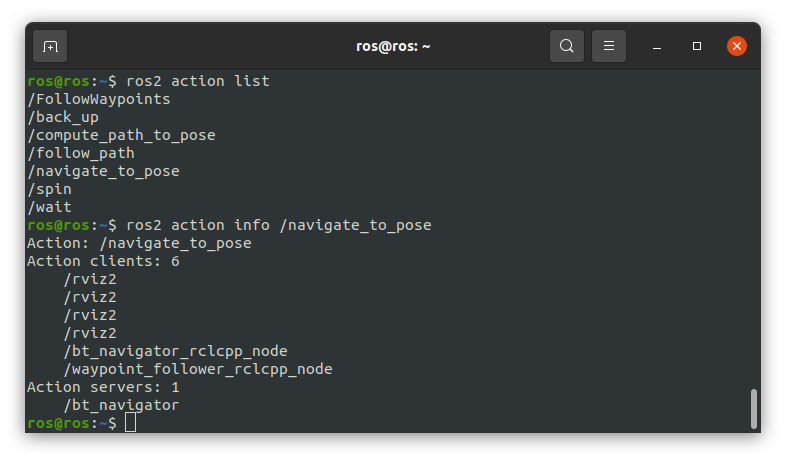786x461 pixels.
Task: Click the cursor block at last prompt
Action: [130, 423]
